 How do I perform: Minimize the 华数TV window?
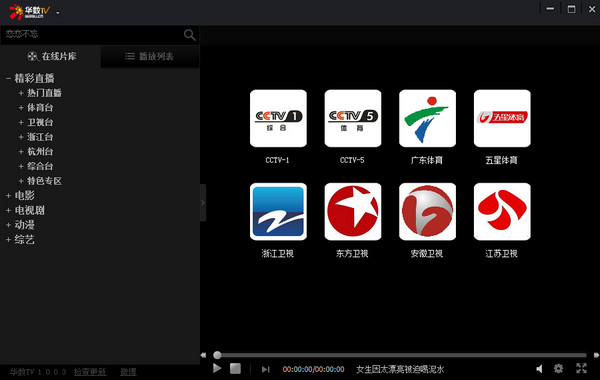pyautogui.click(x=550, y=9)
